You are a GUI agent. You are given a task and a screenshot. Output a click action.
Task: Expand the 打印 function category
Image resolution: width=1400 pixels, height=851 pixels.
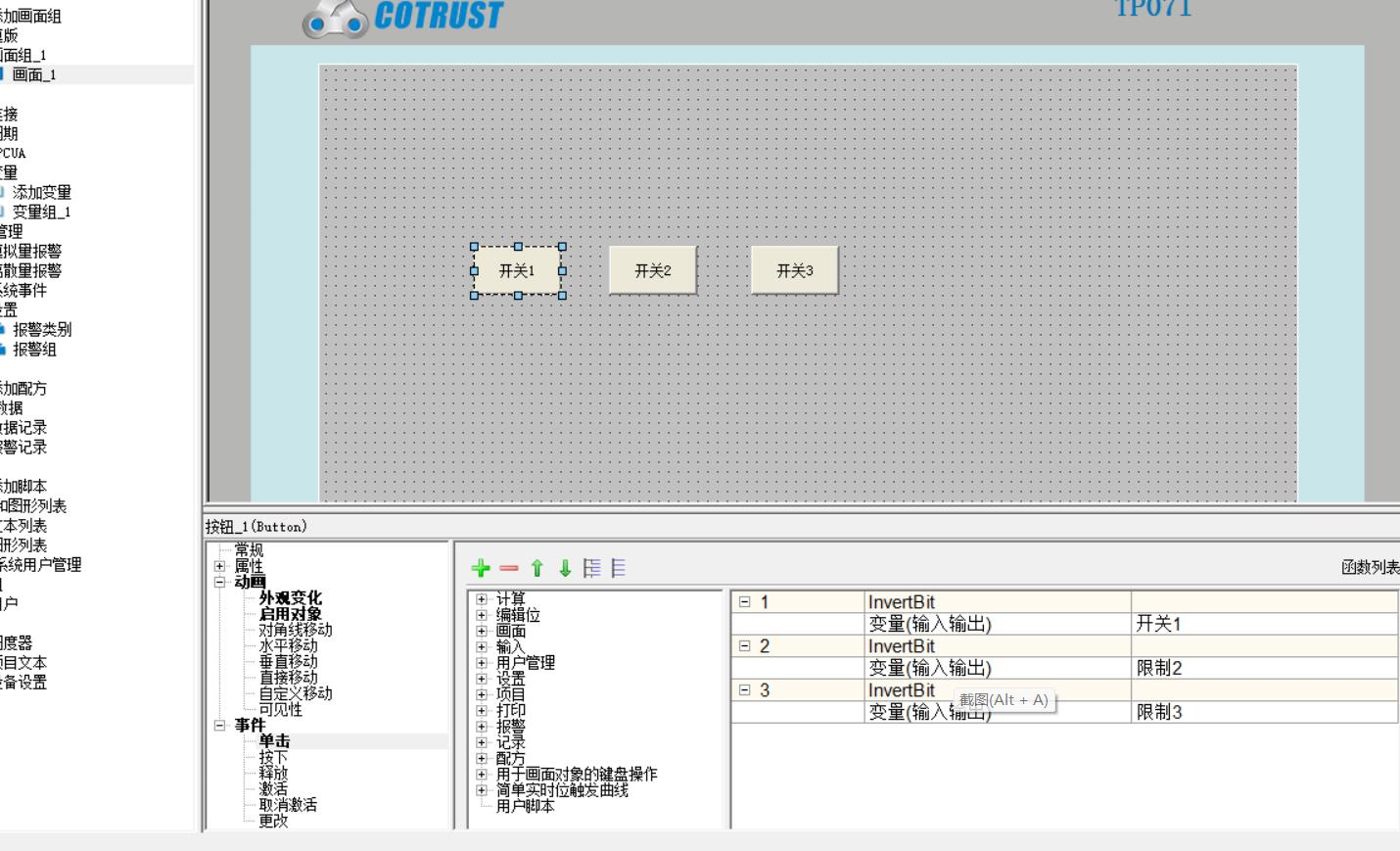[482, 710]
